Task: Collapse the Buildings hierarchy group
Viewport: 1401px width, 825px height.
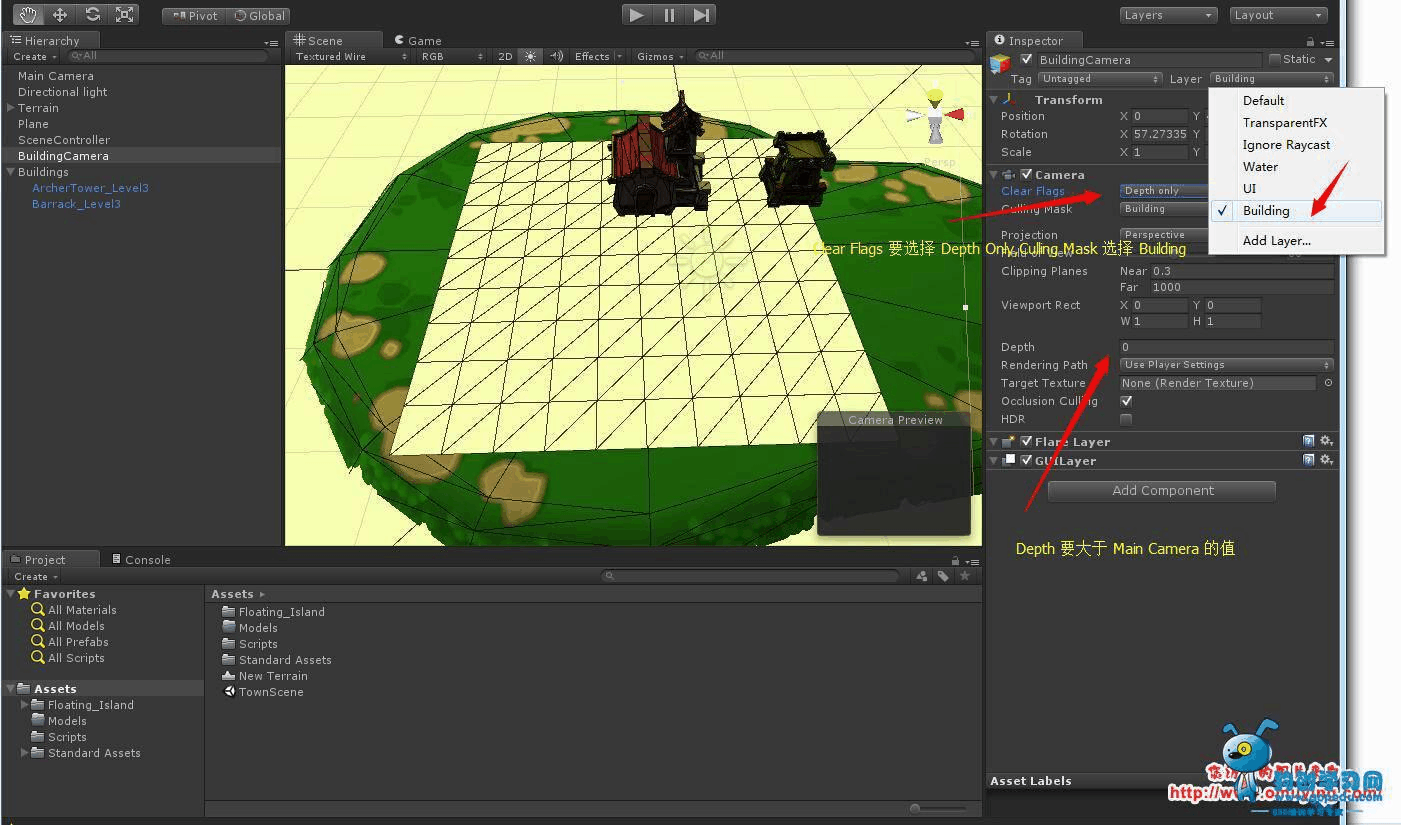Action: point(10,172)
